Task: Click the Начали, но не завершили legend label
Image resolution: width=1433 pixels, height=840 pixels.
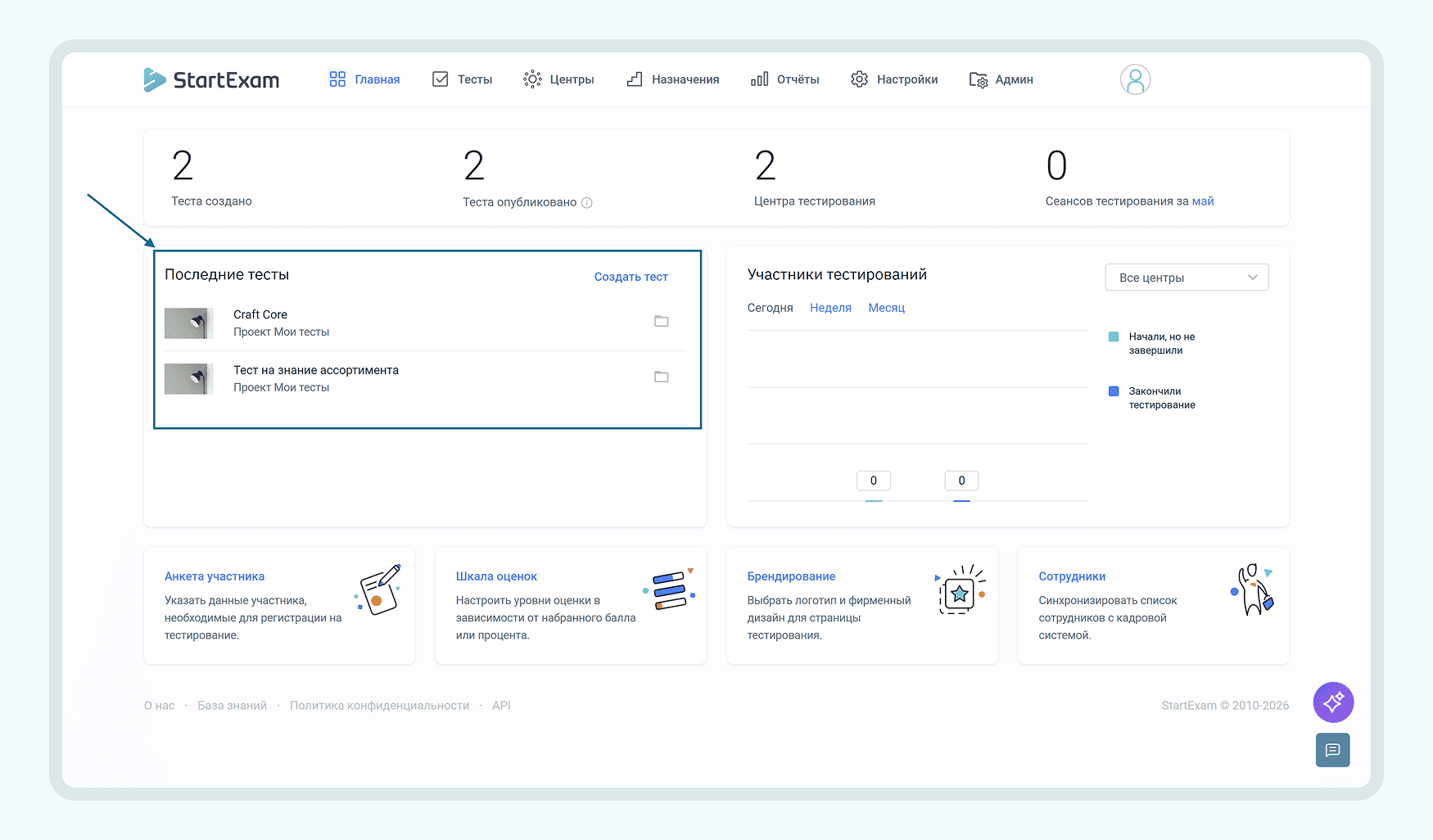Action: tap(1162, 344)
